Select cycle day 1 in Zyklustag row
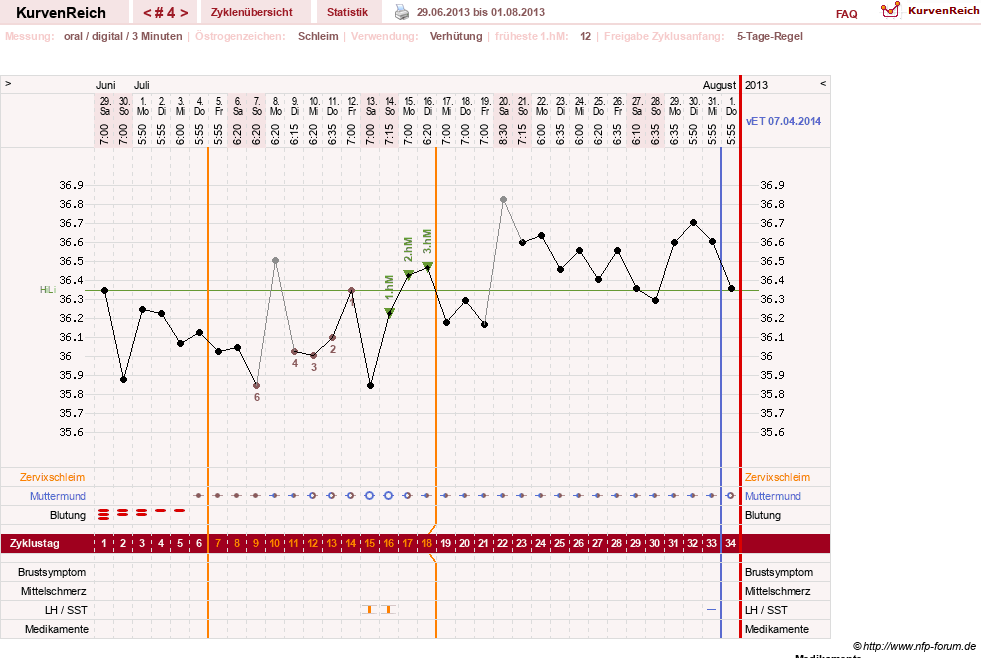The image size is (981, 658). pyautogui.click(x=104, y=544)
